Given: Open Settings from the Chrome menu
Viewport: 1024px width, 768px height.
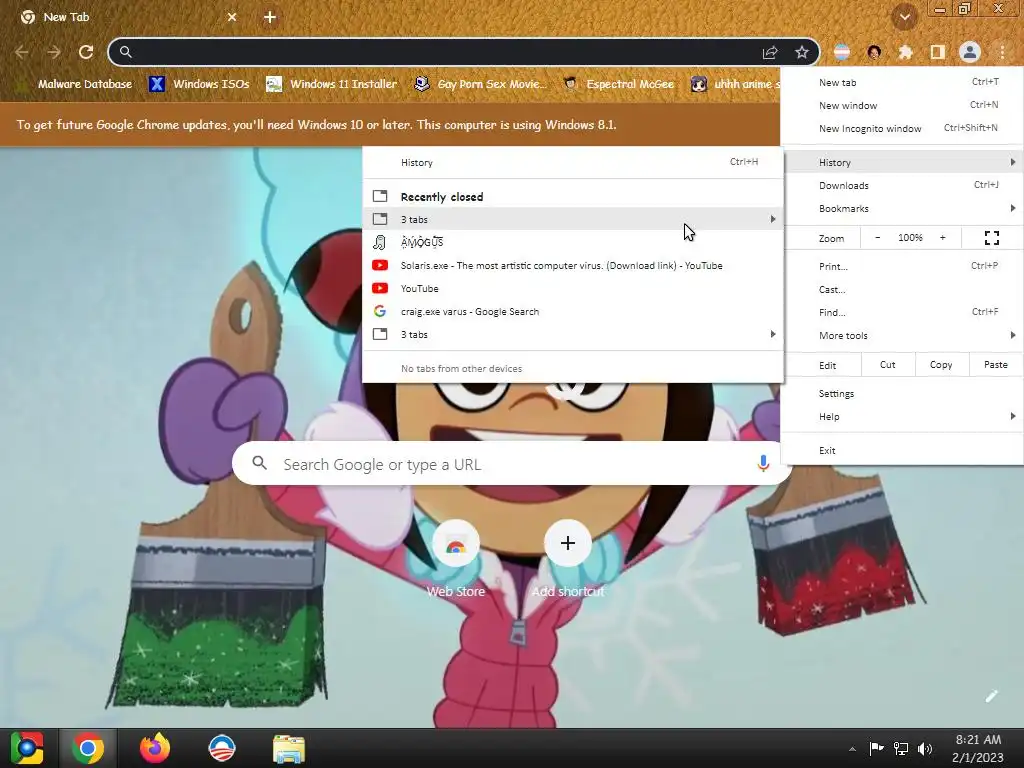Looking at the screenshot, I should 902,394.
